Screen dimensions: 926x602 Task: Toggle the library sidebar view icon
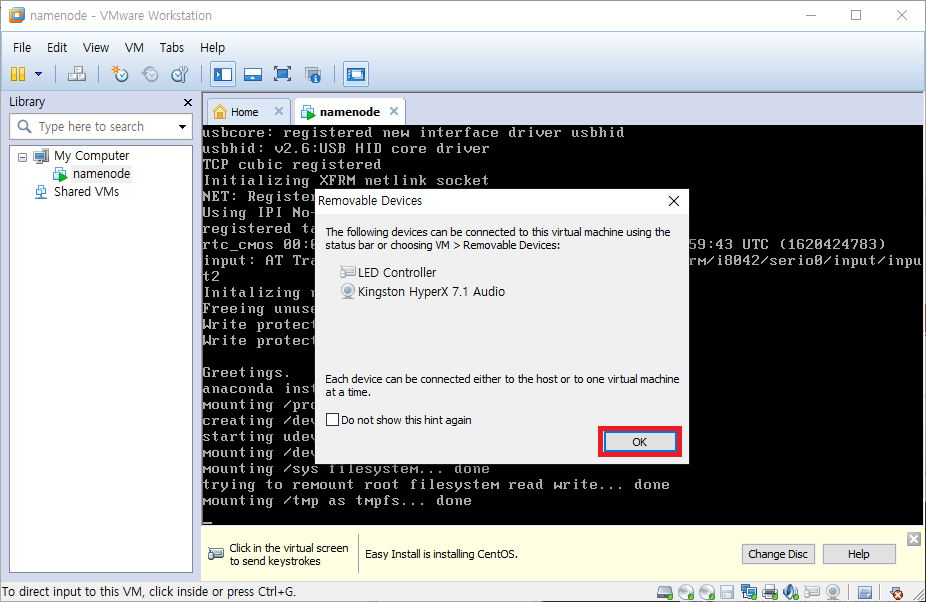tap(223, 74)
